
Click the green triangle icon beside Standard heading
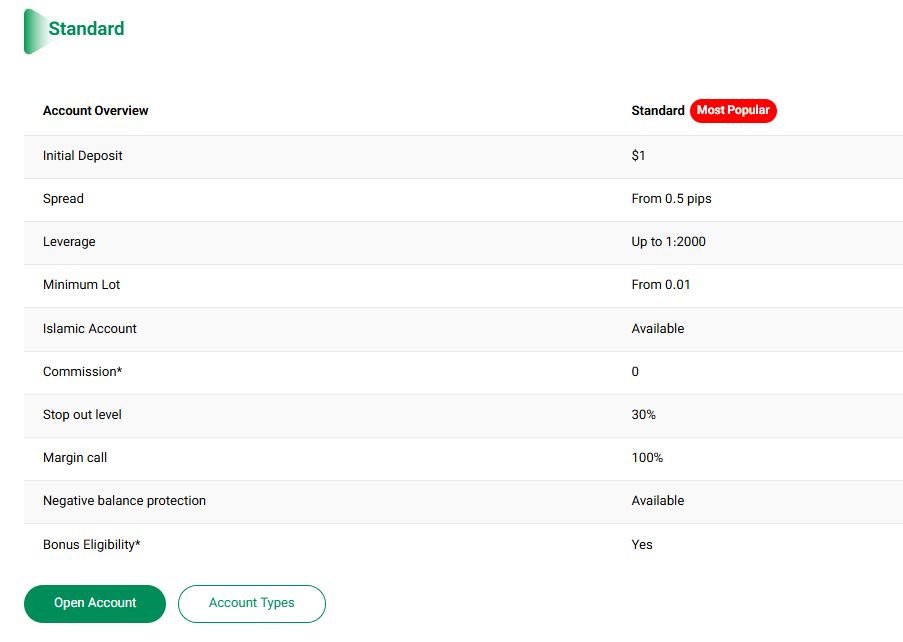[x=34, y=31]
